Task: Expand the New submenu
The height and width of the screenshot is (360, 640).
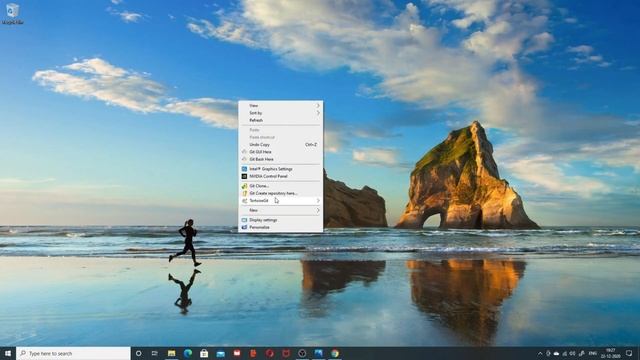Action: click(280, 210)
